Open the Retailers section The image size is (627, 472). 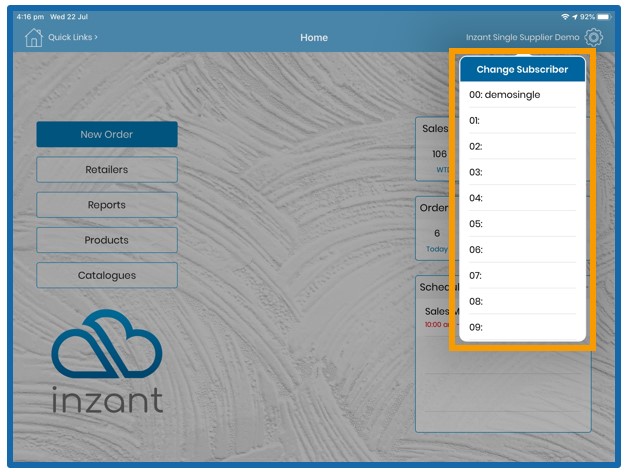coord(107,170)
